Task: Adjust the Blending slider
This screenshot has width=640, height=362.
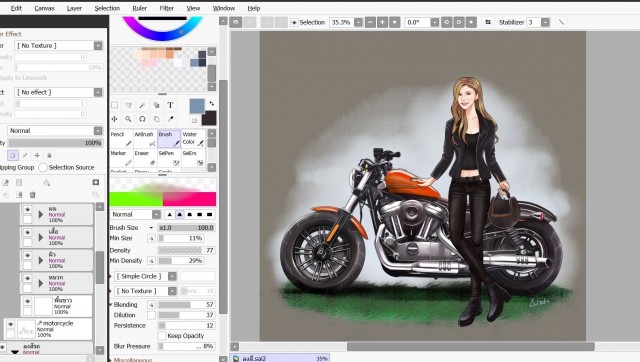Action: click(187, 304)
